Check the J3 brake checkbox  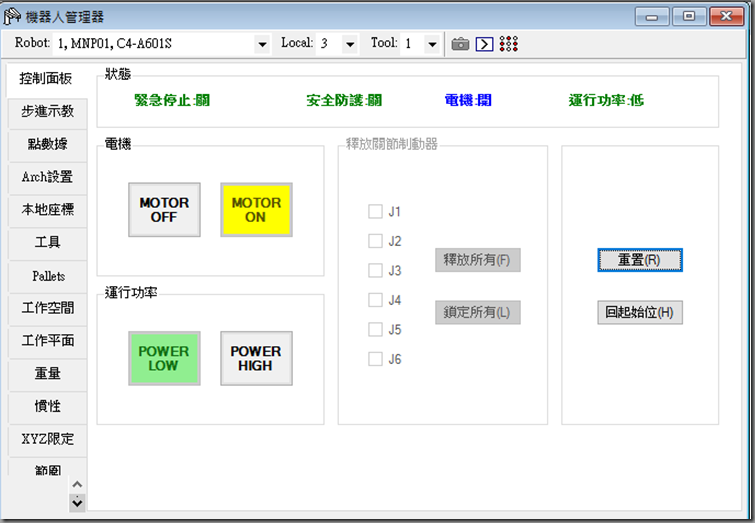tap(375, 270)
